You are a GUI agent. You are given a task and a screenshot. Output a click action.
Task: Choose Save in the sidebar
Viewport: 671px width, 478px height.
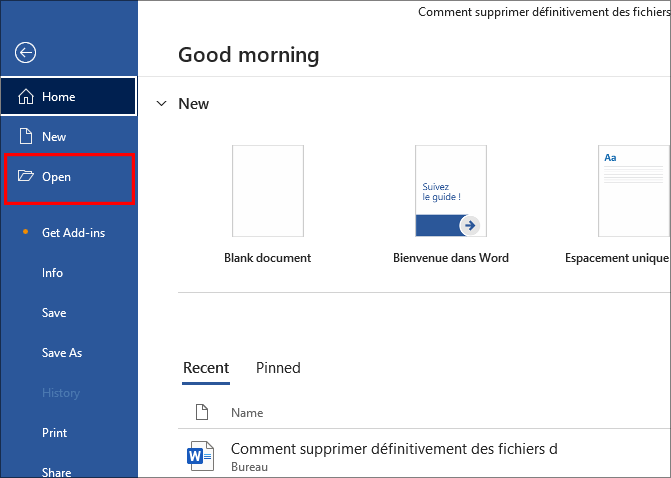click(69, 312)
